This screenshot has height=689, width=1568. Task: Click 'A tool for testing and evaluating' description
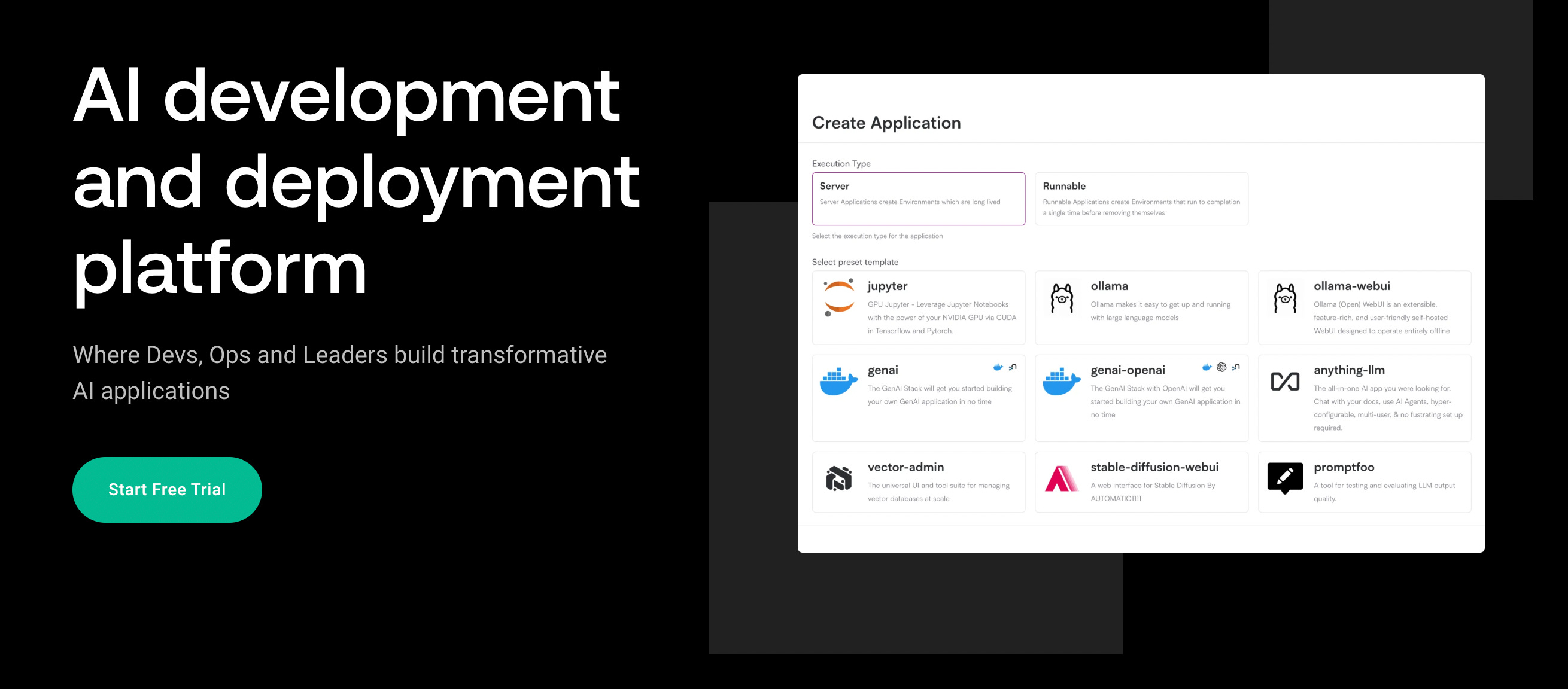[x=1384, y=492]
